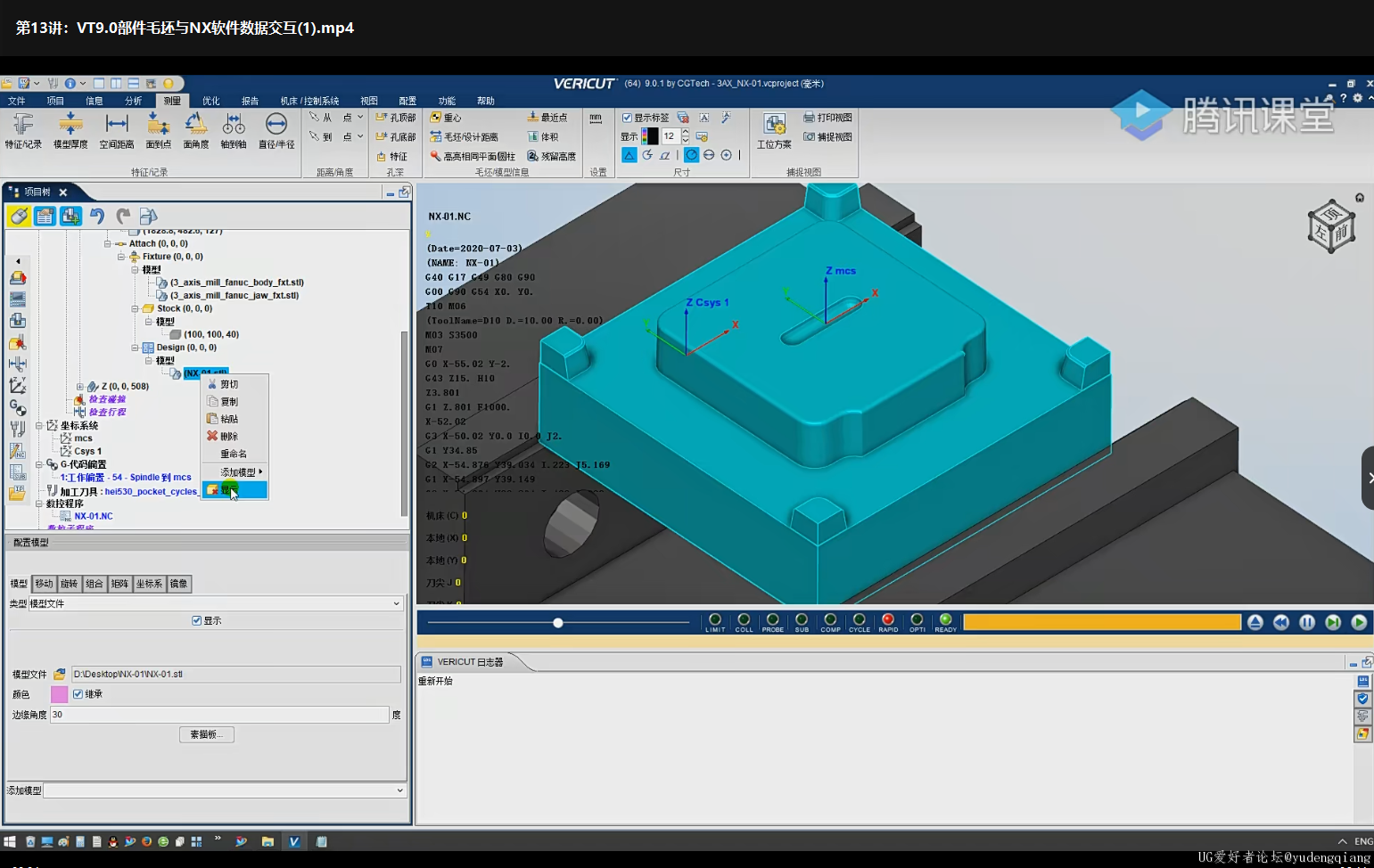
Task: Collapse the Design (0, 0, 0) node
Action: 135,348
